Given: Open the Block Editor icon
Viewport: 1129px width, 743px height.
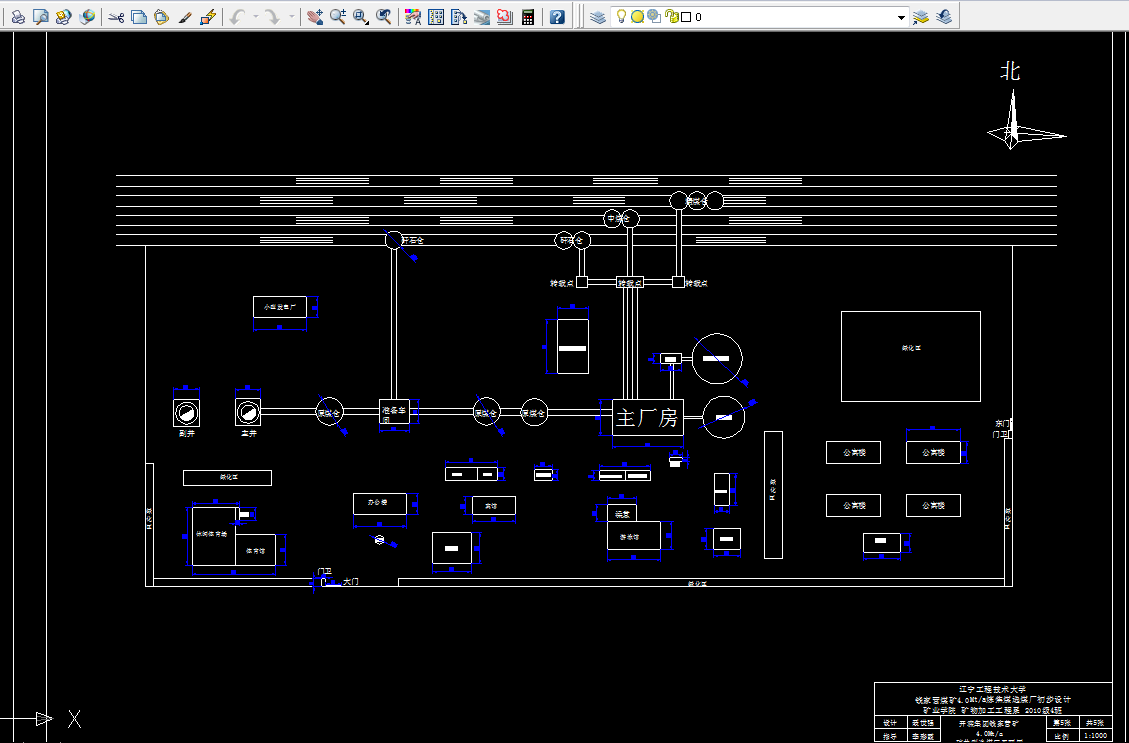Looking at the screenshot, I should pos(207,17).
